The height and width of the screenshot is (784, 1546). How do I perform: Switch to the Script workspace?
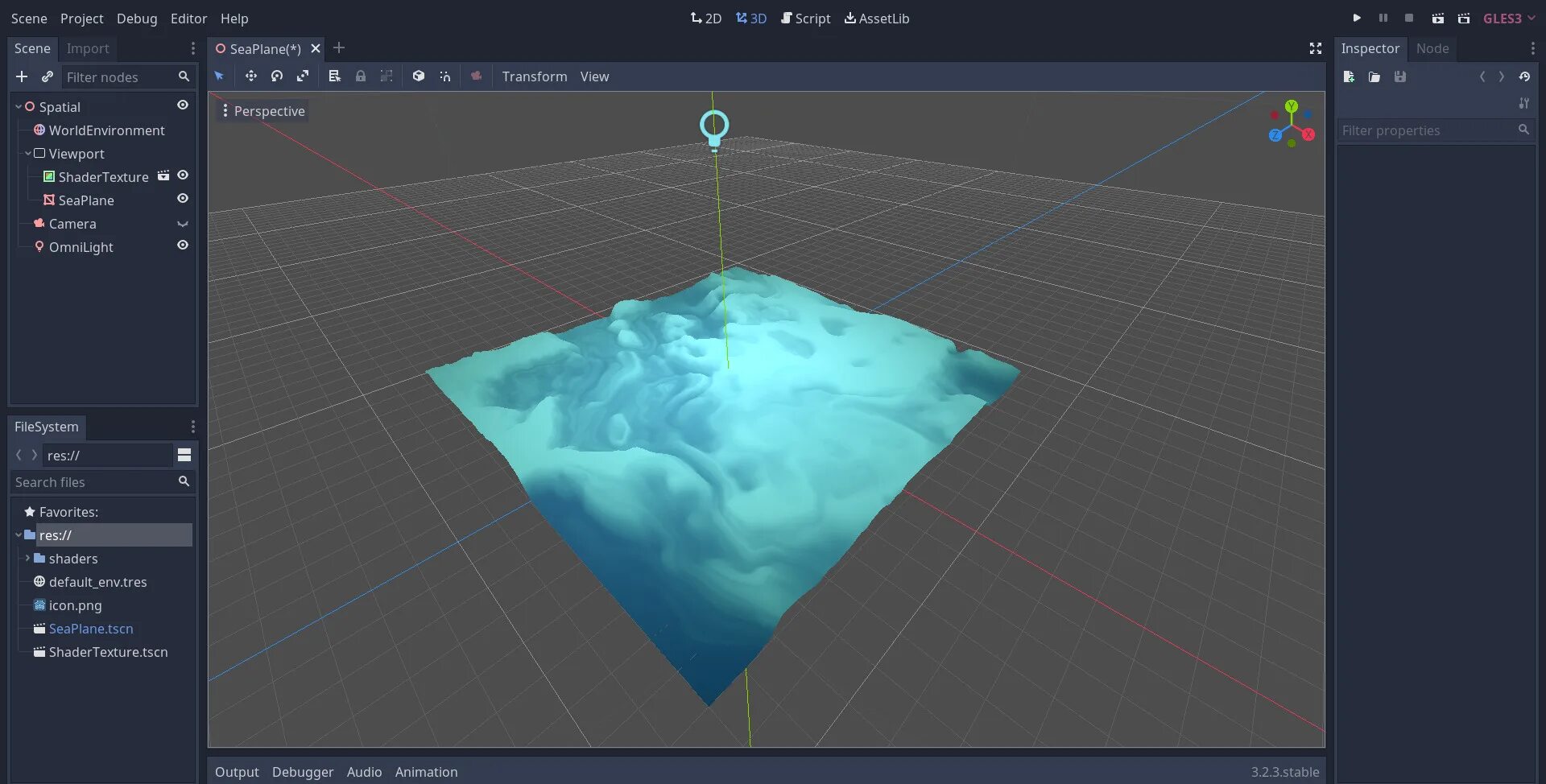tap(805, 19)
